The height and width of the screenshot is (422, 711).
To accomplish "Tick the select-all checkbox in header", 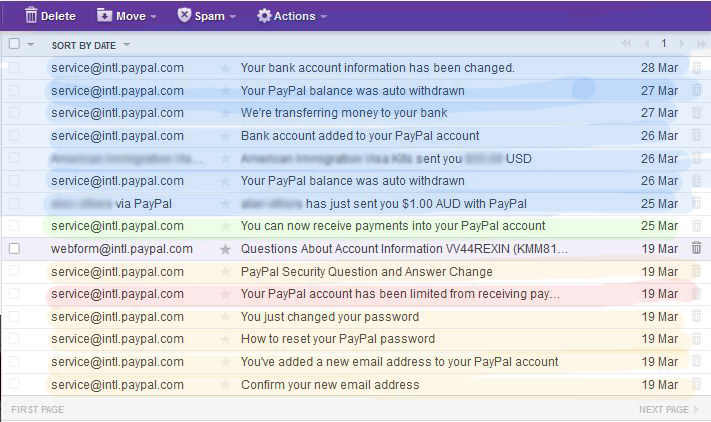I will pyautogui.click(x=14, y=44).
